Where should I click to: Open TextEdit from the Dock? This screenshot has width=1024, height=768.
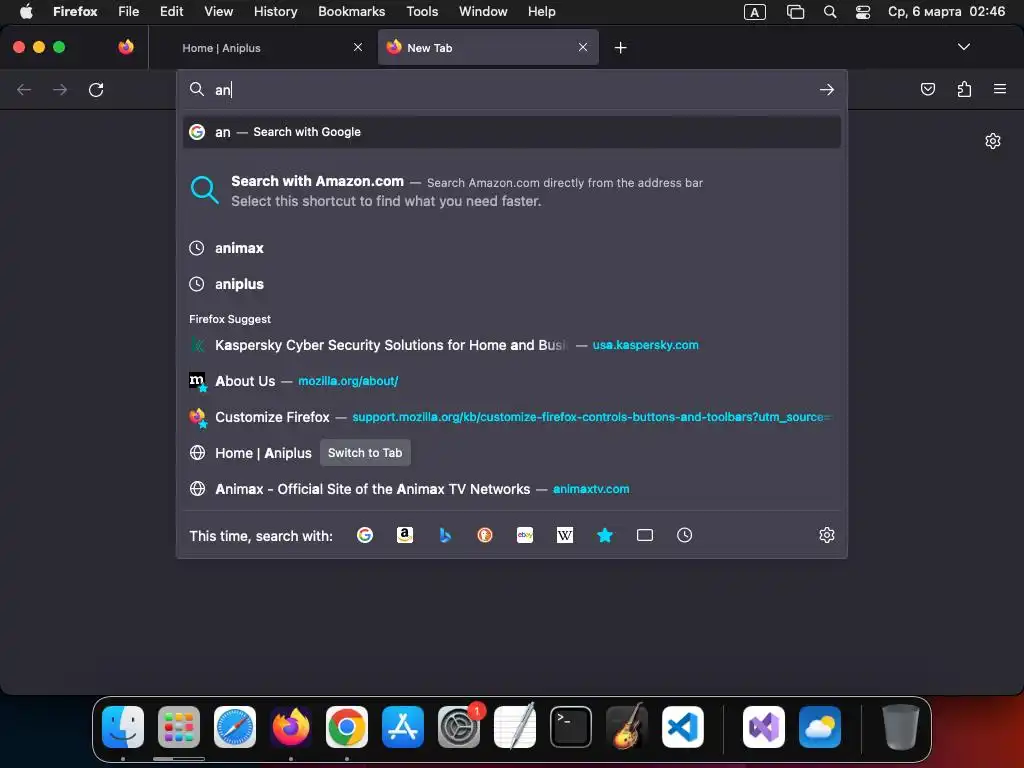(515, 726)
